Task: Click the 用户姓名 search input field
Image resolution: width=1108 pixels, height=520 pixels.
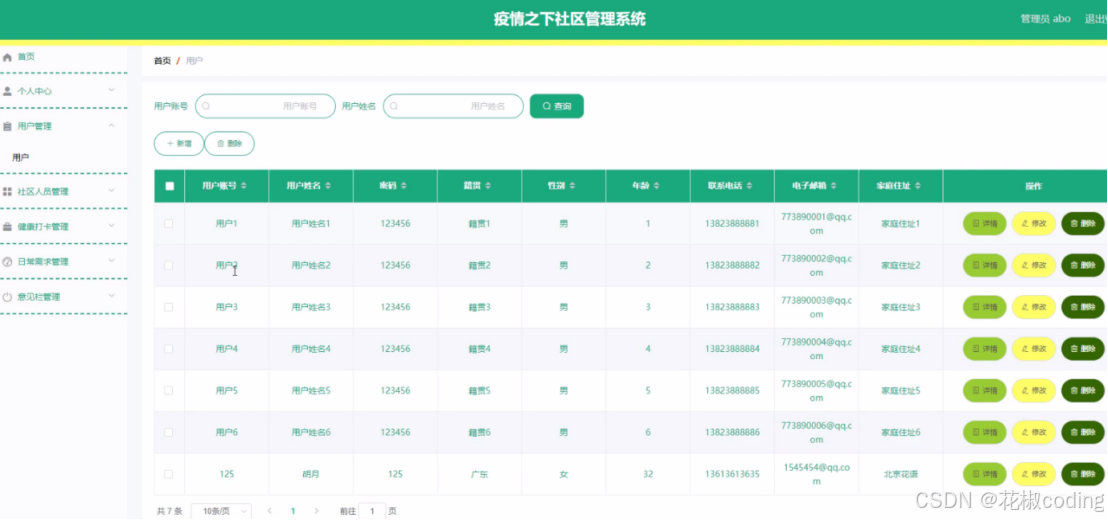Action: [453, 106]
